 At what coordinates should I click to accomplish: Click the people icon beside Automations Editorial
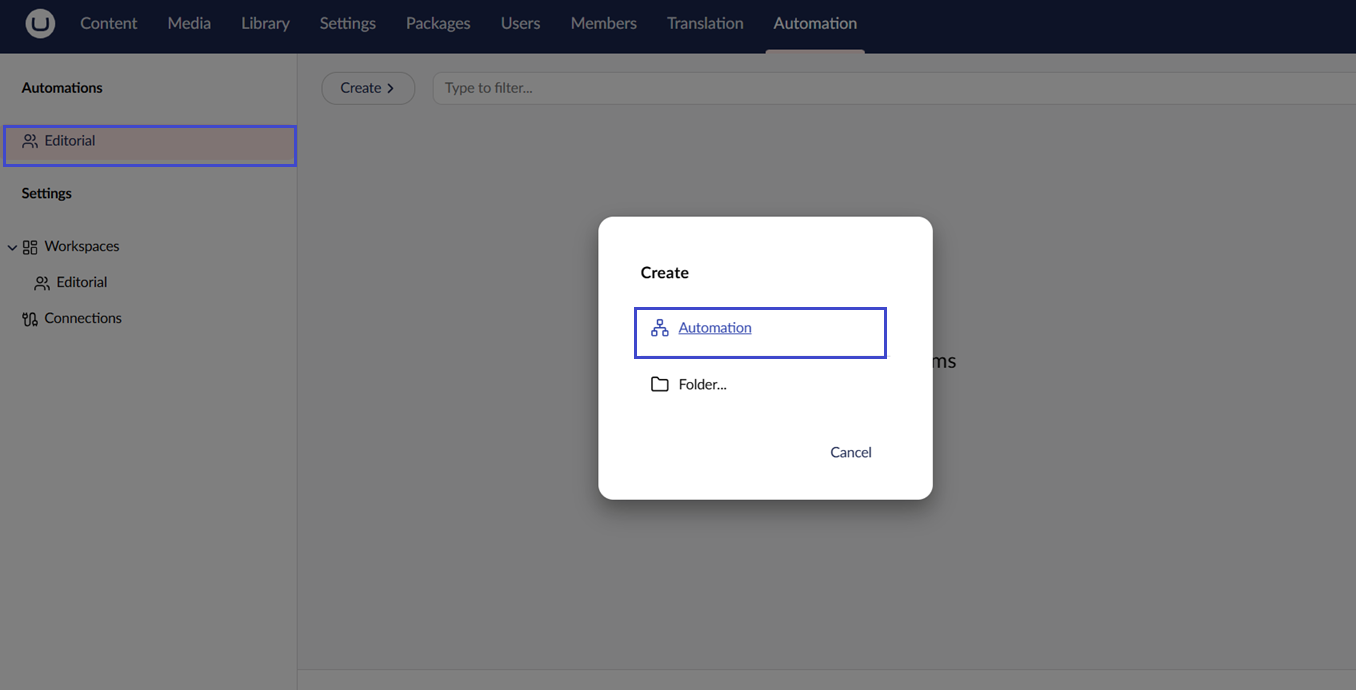click(30, 141)
